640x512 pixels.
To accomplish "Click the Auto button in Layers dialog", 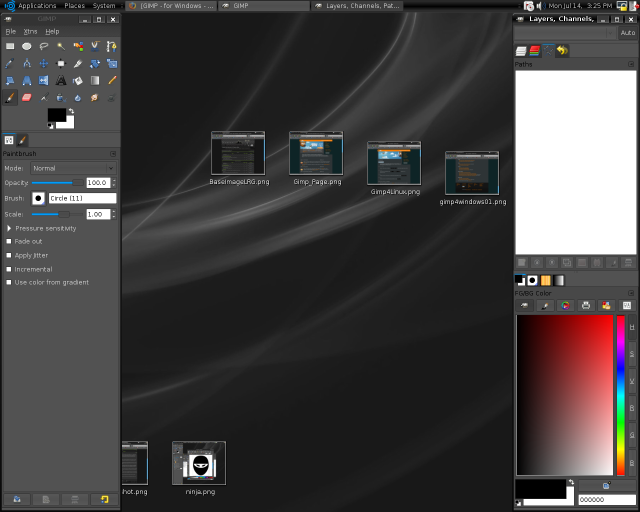I will [627, 33].
